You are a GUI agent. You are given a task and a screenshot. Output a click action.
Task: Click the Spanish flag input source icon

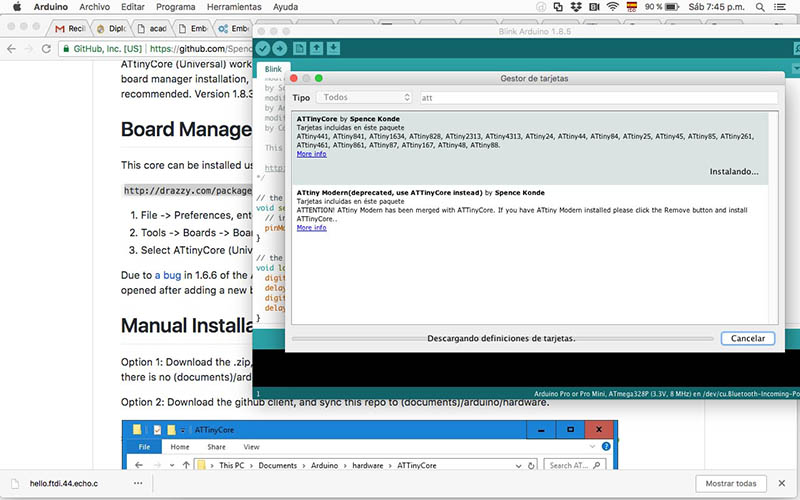pos(632,7)
